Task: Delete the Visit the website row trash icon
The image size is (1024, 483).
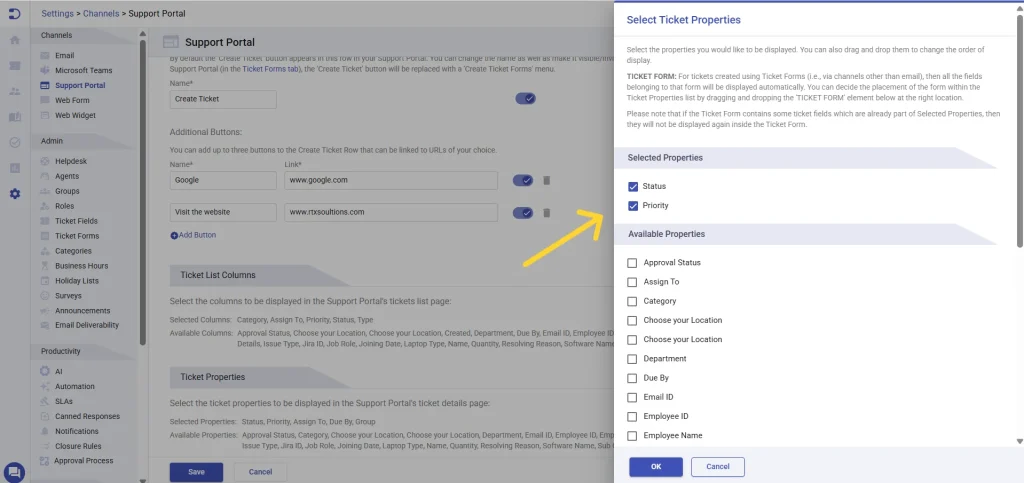Action: pos(547,213)
